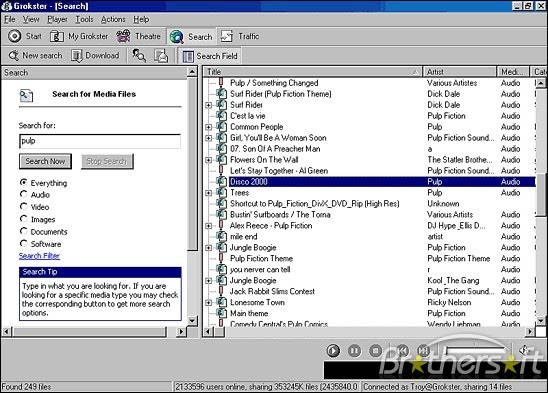Viewport: 548px width, 393px height.
Task: Pause playback in the player bar
Action: point(354,350)
